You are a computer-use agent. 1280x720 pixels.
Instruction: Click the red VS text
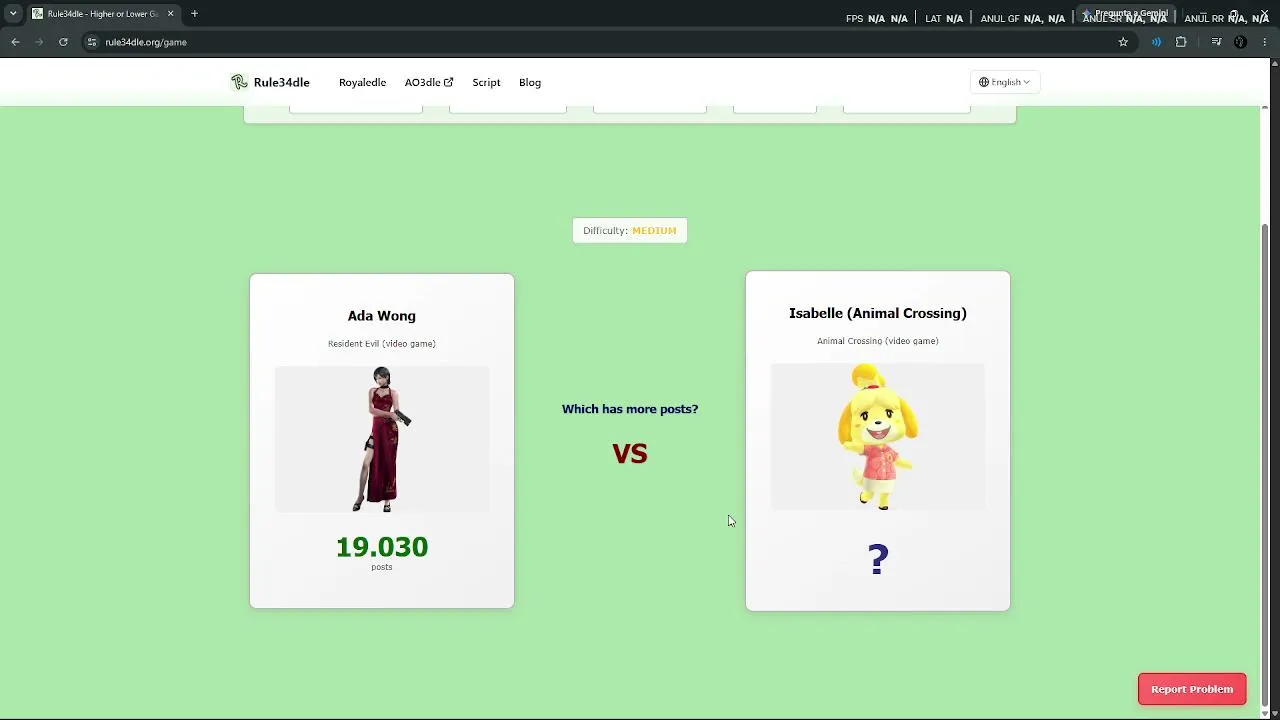(630, 454)
